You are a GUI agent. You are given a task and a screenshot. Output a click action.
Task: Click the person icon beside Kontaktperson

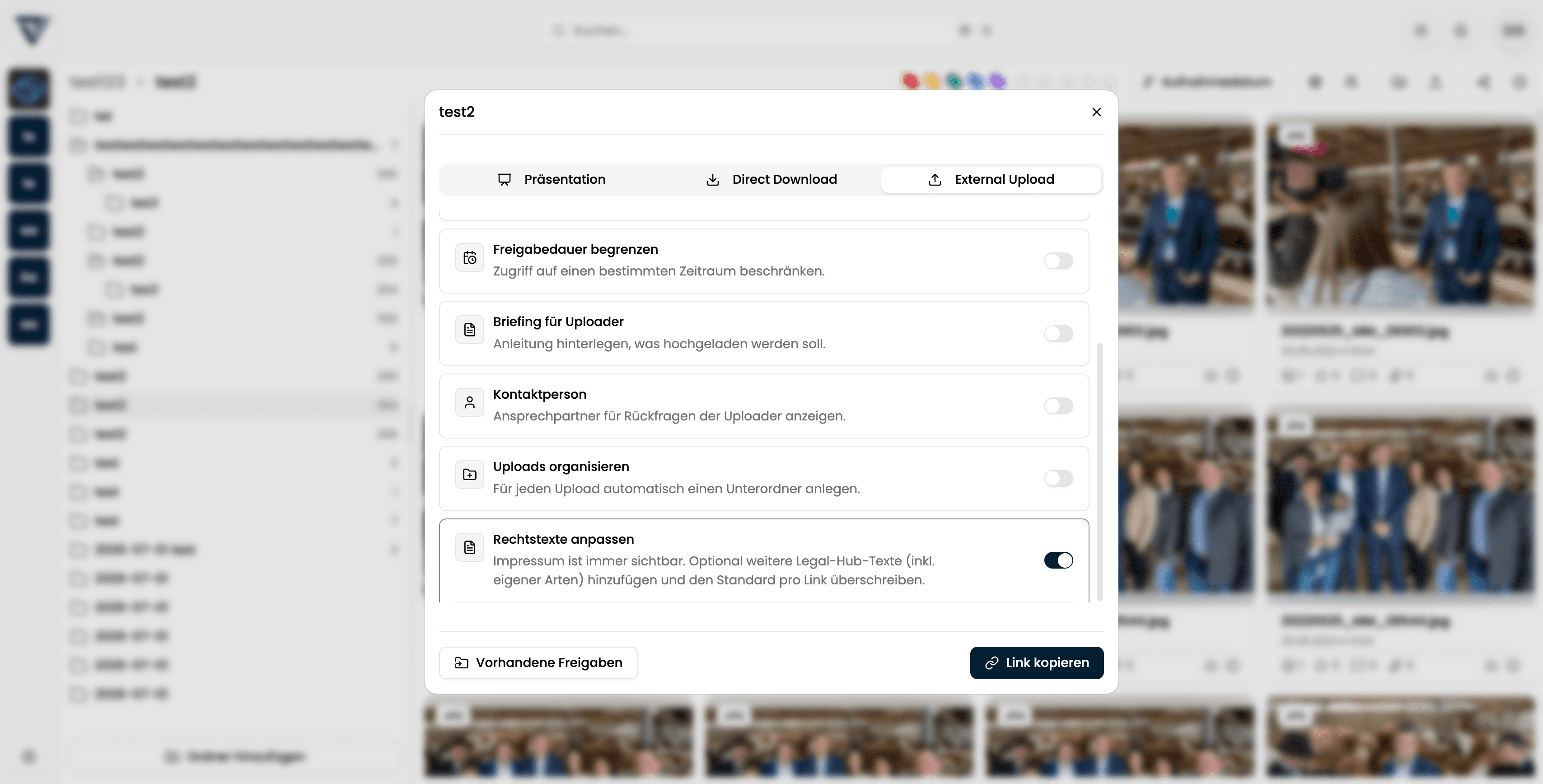click(470, 402)
